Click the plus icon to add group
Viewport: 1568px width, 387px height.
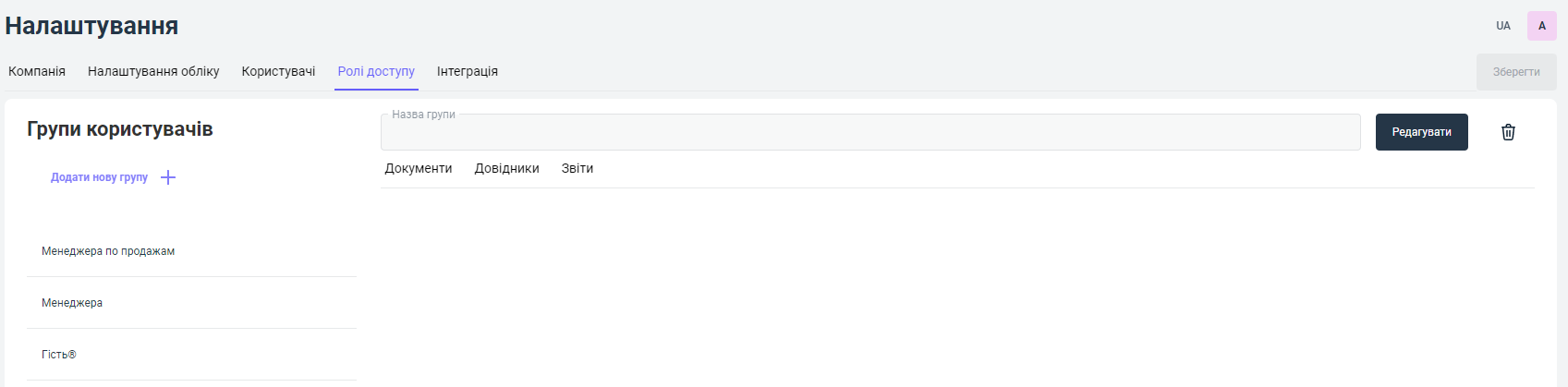[168, 177]
